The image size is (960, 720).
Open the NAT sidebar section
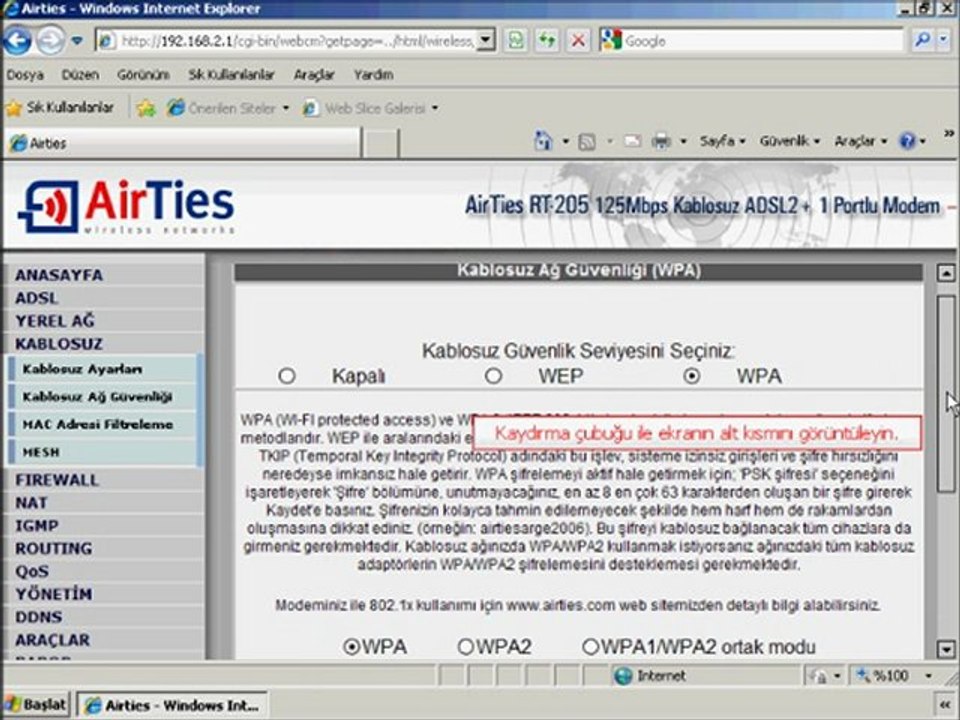(31, 503)
